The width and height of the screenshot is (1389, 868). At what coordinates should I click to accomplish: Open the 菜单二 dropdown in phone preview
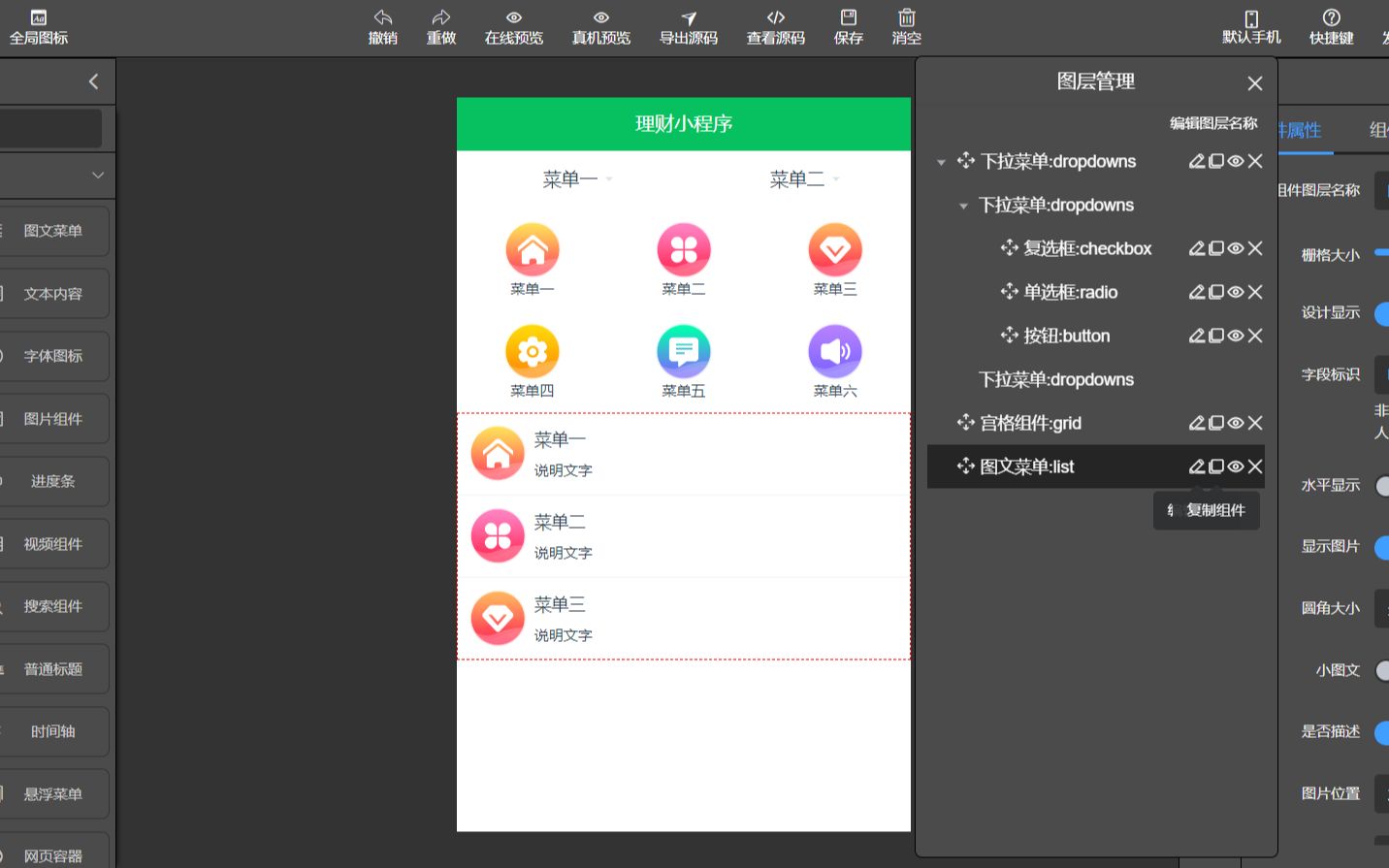[804, 178]
